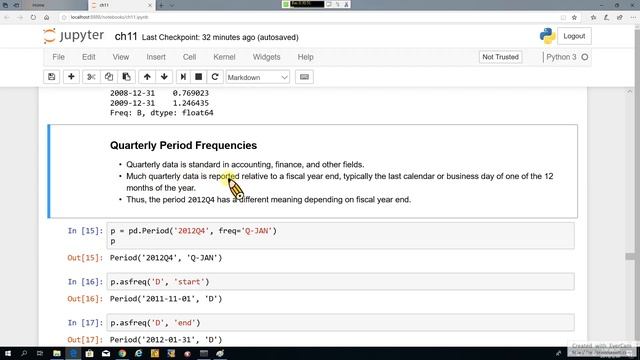This screenshot has height=360, width=640.
Task: Click the Python 3 kernel name
Action: pos(561,57)
